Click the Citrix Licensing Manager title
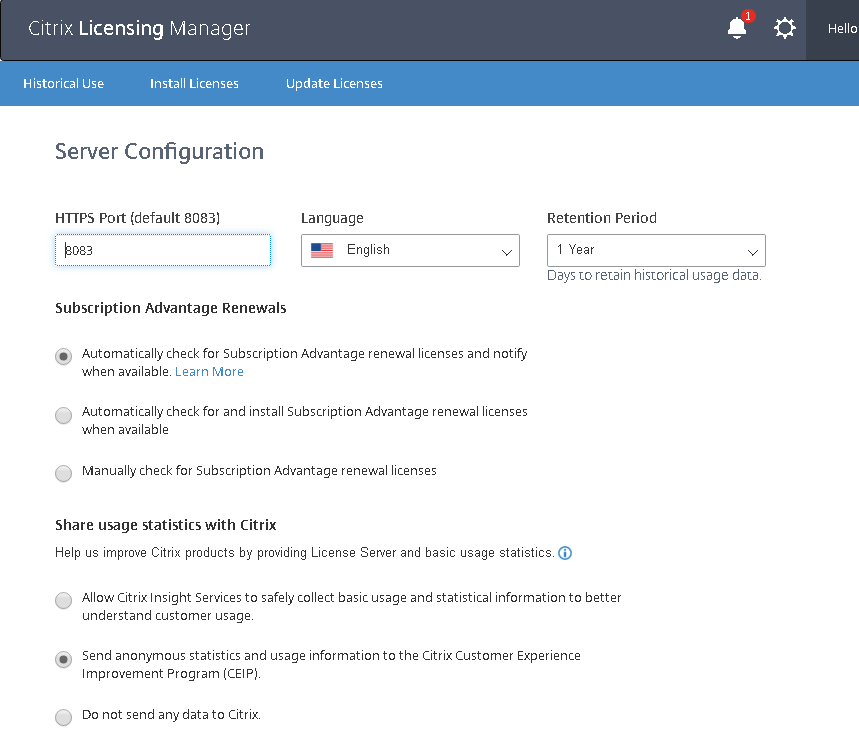 (x=139, y=29)
